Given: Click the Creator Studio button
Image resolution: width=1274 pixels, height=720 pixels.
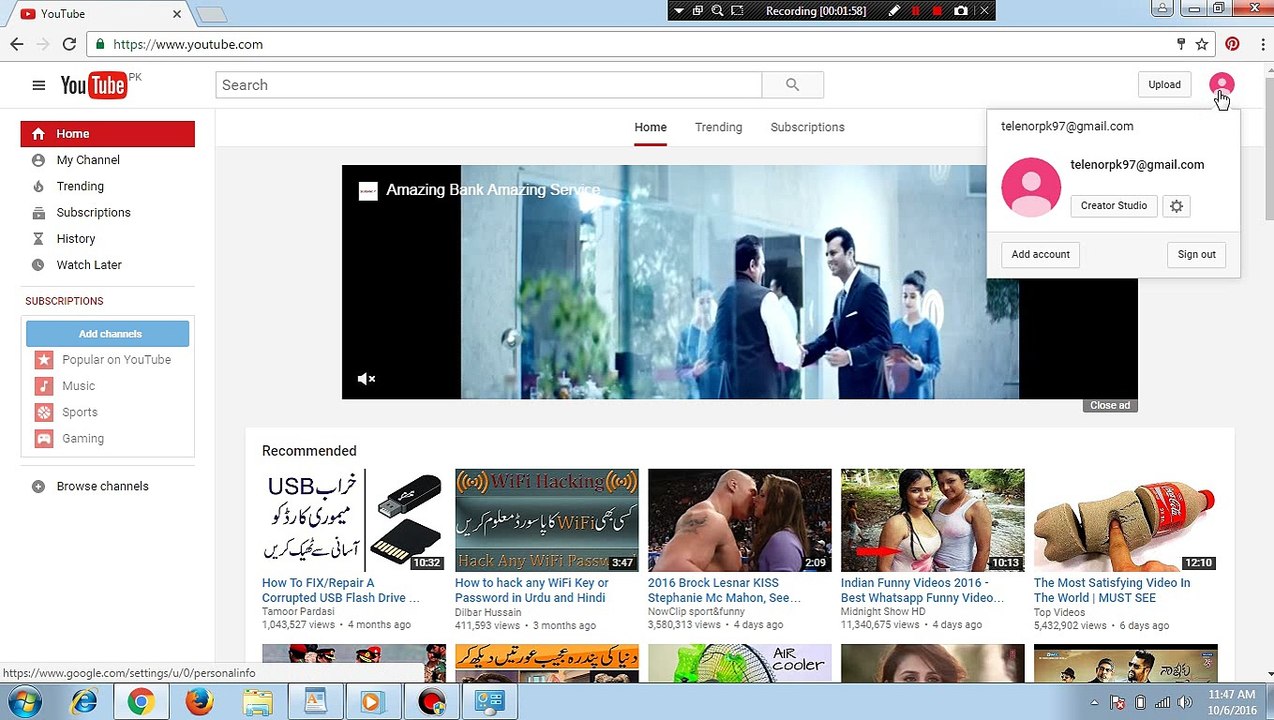Looking at the screenshot, I should pyautogui.click(x=1113, y=206).
